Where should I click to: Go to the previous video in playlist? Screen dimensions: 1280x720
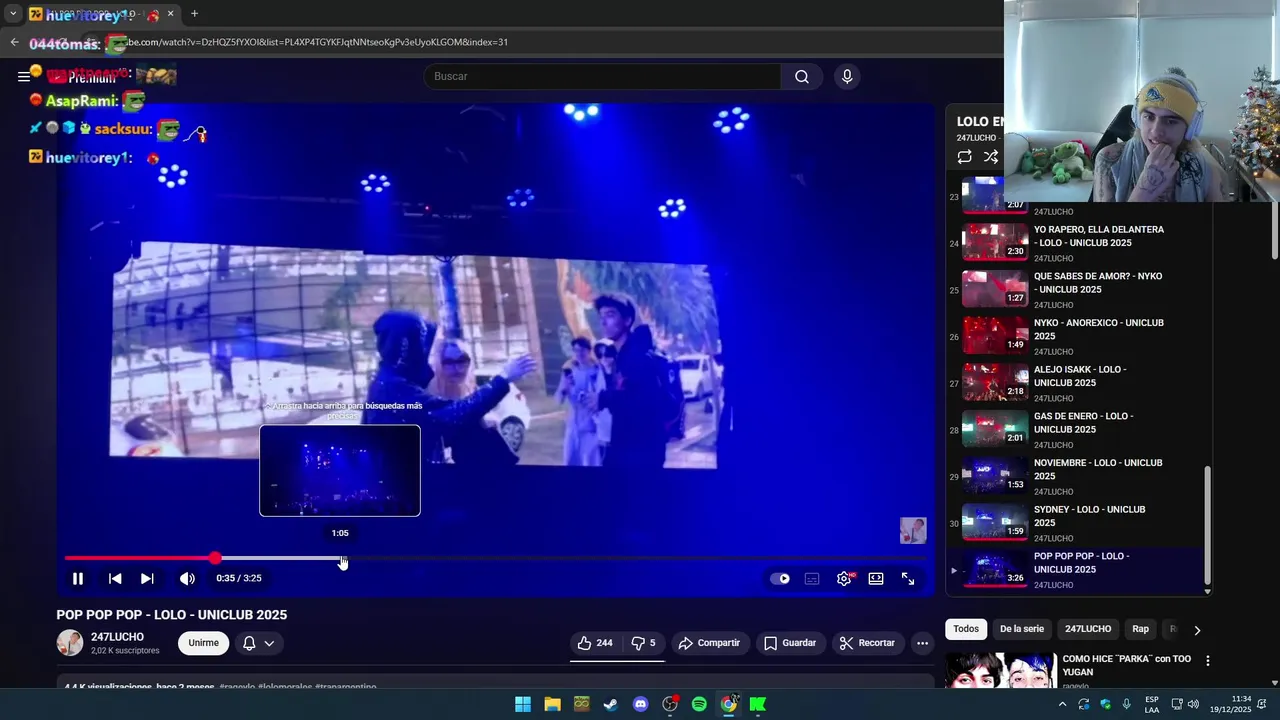115,578
